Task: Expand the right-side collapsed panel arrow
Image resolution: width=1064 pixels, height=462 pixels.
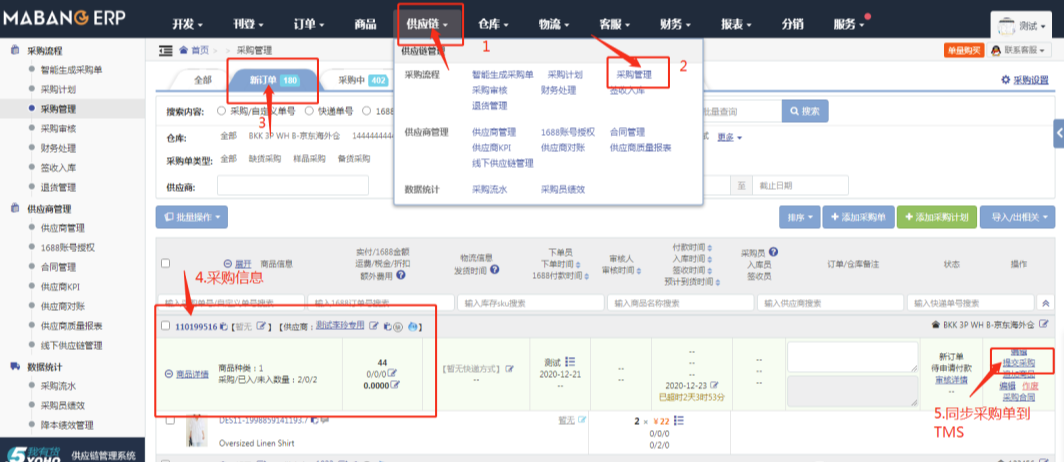Action: click(x=1059, y=134)
